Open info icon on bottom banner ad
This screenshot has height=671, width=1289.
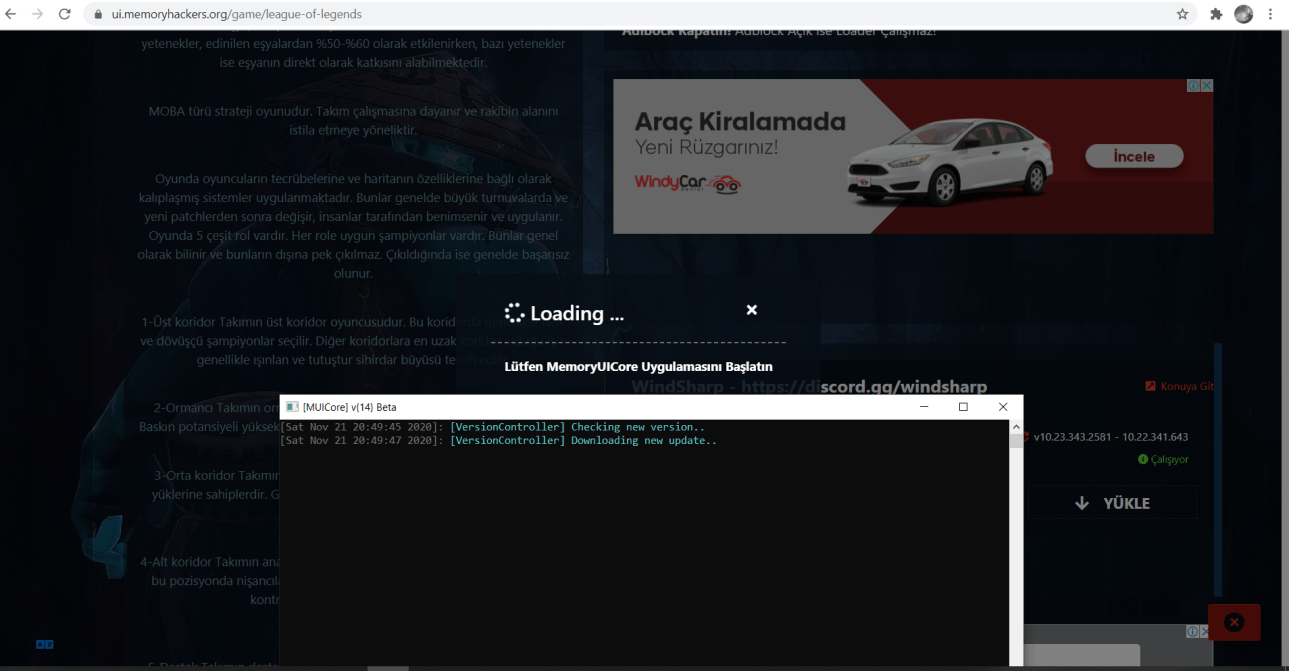[x=1193, y=632]
